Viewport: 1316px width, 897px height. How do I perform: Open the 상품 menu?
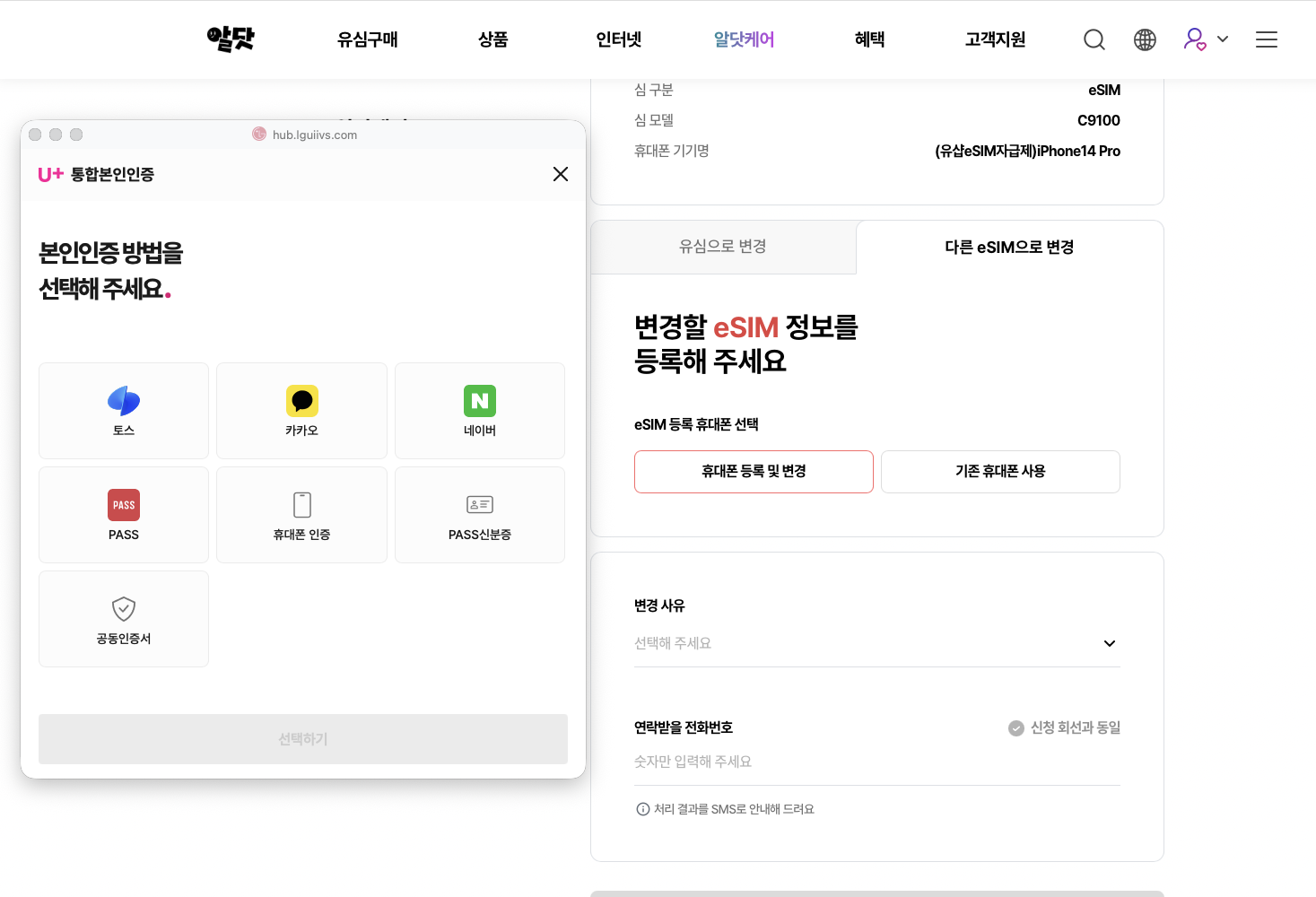pyautogui.click(x=493, y=39)
